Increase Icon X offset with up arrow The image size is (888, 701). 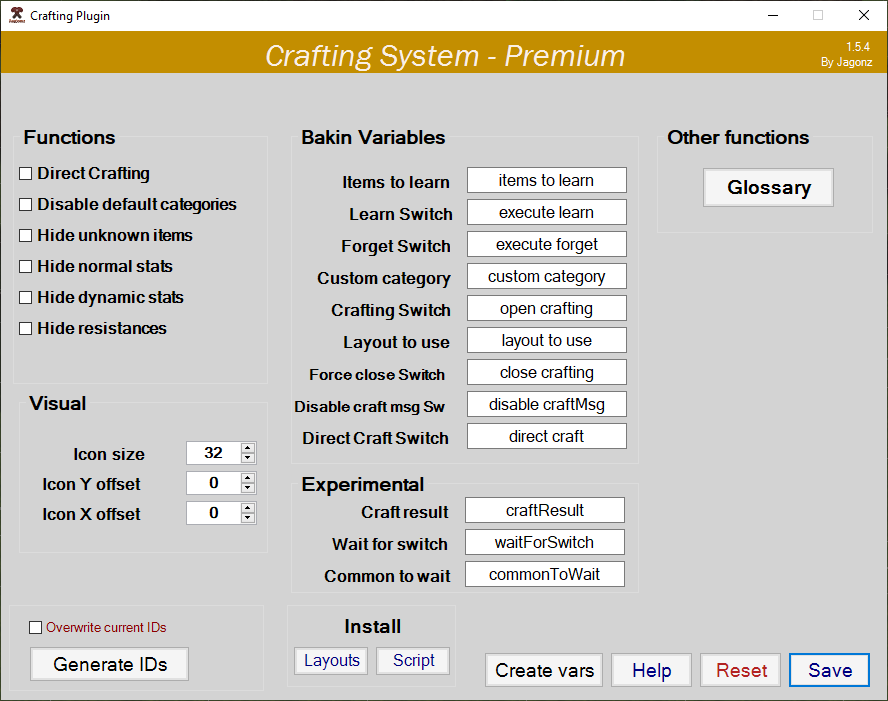tap(247, 508)
